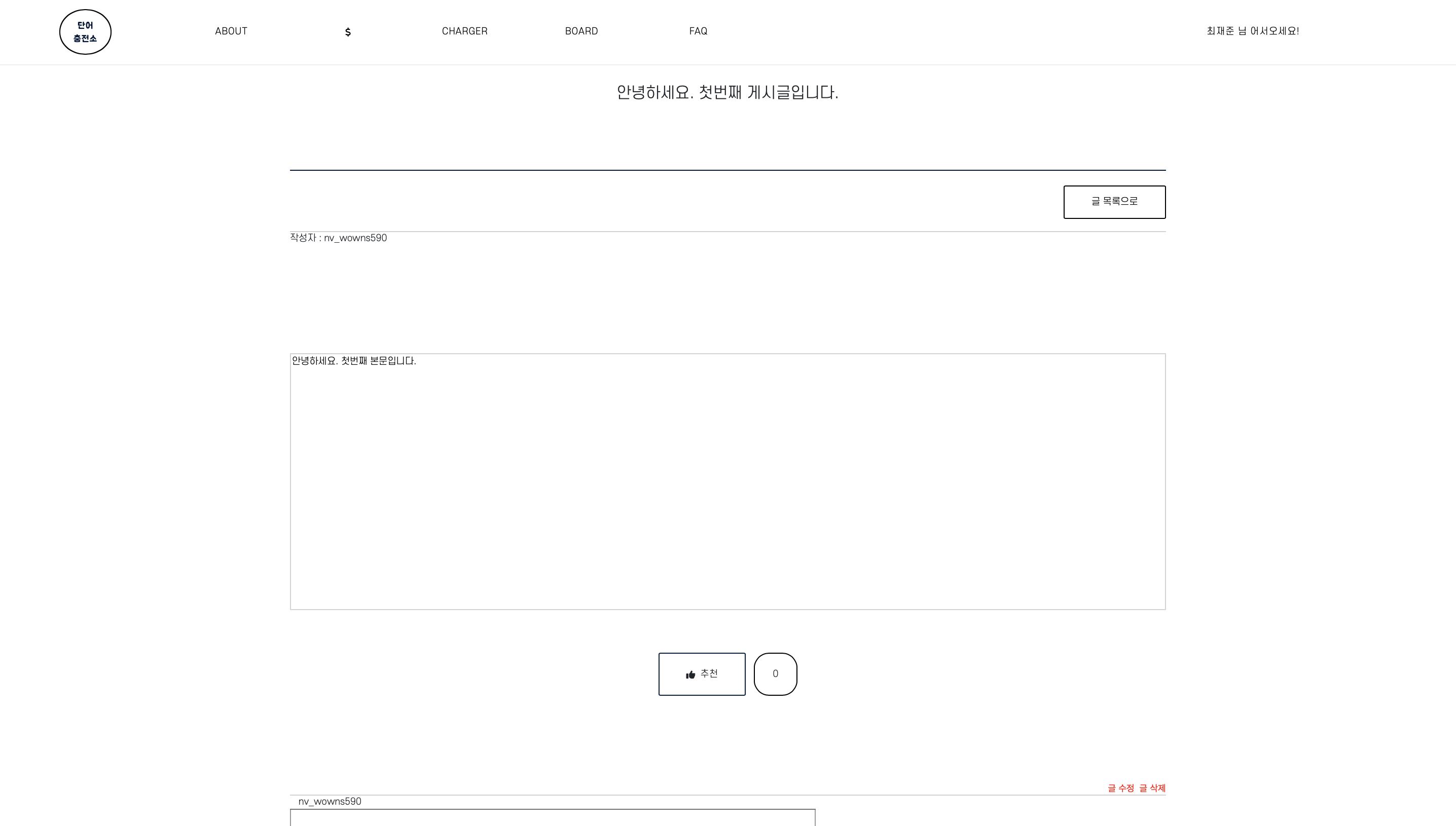The height and width of the screenshot is (826, 1456).
Task: Click the nv_wowns590 commenter name
Action: (330, 801)
